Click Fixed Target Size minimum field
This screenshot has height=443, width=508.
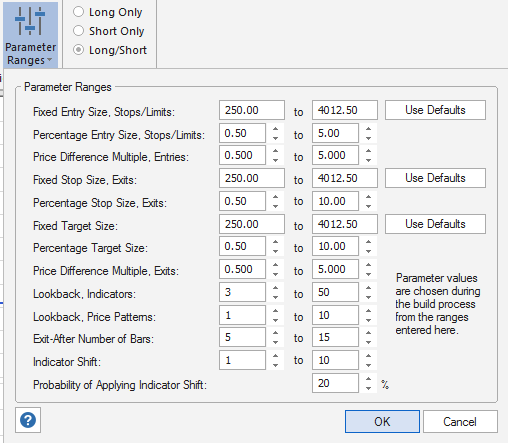[x=252, y=224]
